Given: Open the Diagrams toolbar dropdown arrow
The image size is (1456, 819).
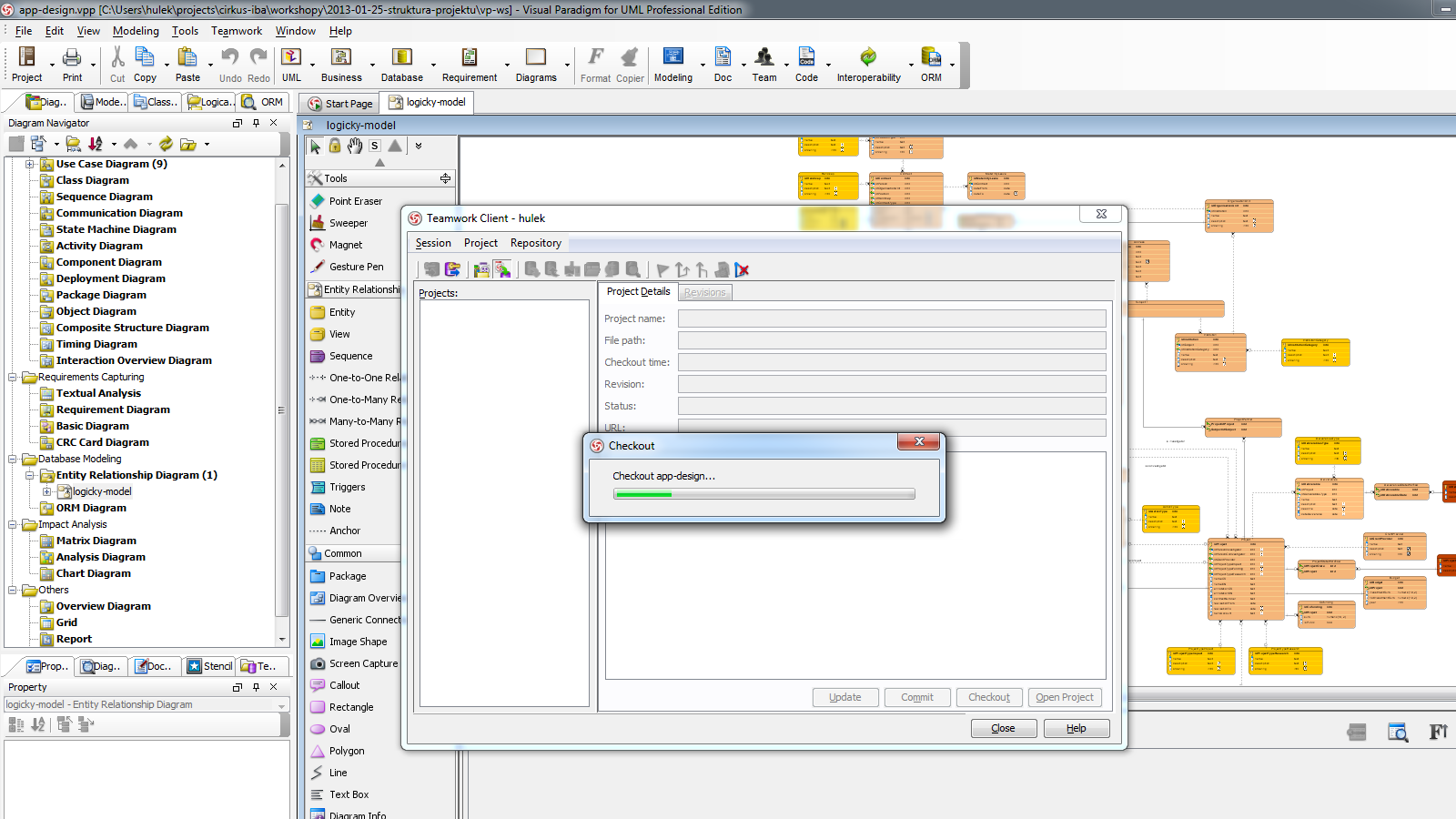Looking at the screenshot, I should pyautogui.click(x=567, y=66).
